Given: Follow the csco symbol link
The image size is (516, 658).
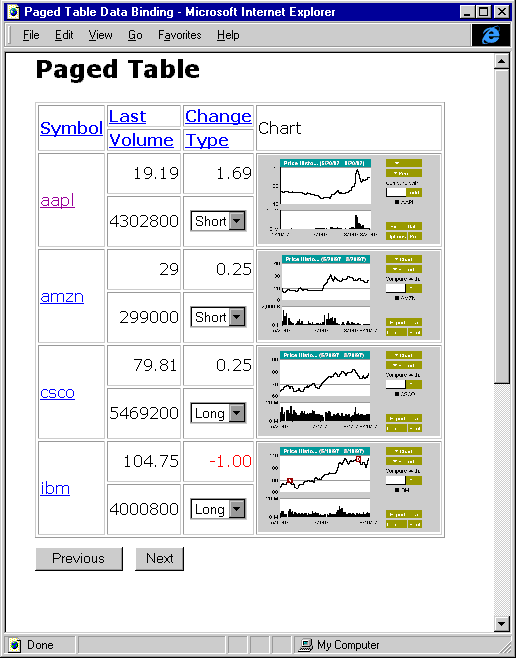Looking at the screenshot, I should [57, 392].
